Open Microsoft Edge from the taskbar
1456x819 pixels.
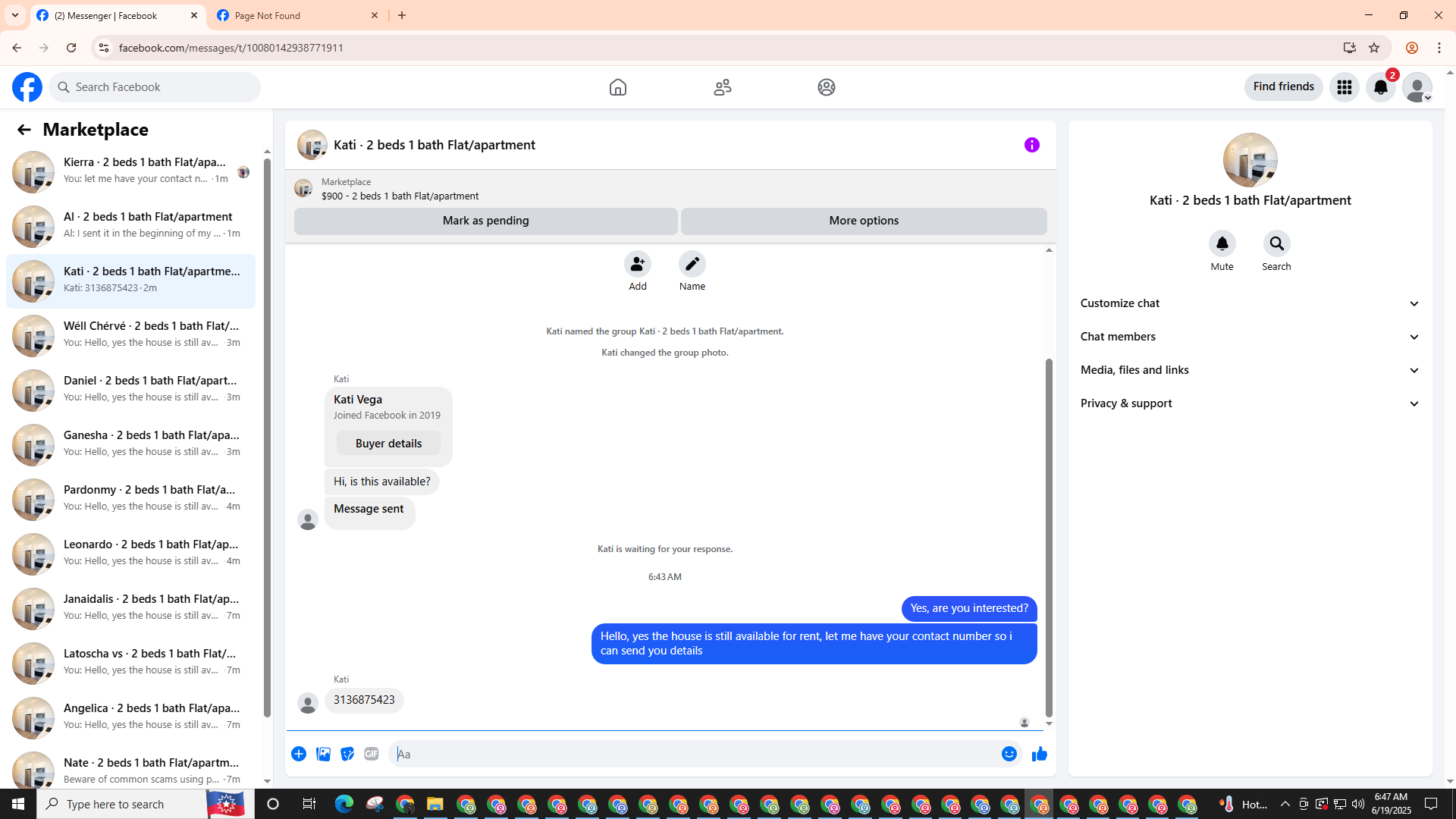(x=344, y=804)
